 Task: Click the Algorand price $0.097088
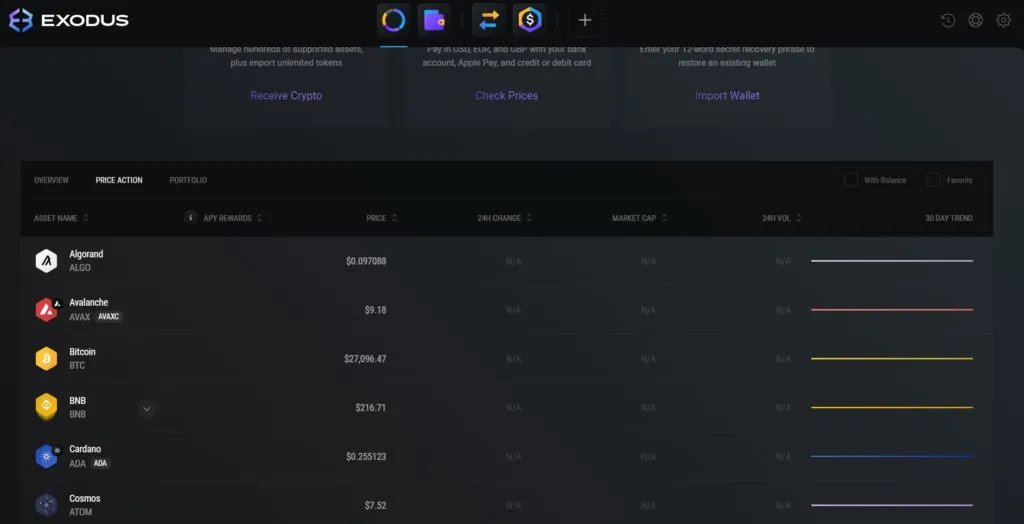point(366,261)
